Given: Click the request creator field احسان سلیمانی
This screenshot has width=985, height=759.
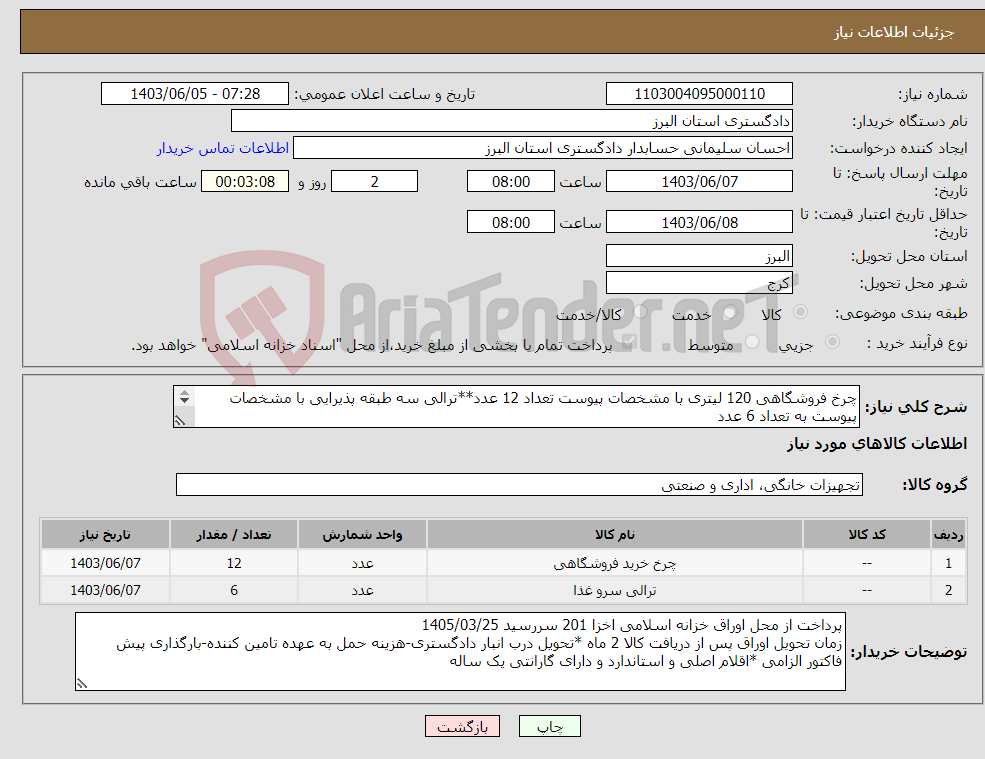Looking at the screenshot, I should click(x=543, y=148).
